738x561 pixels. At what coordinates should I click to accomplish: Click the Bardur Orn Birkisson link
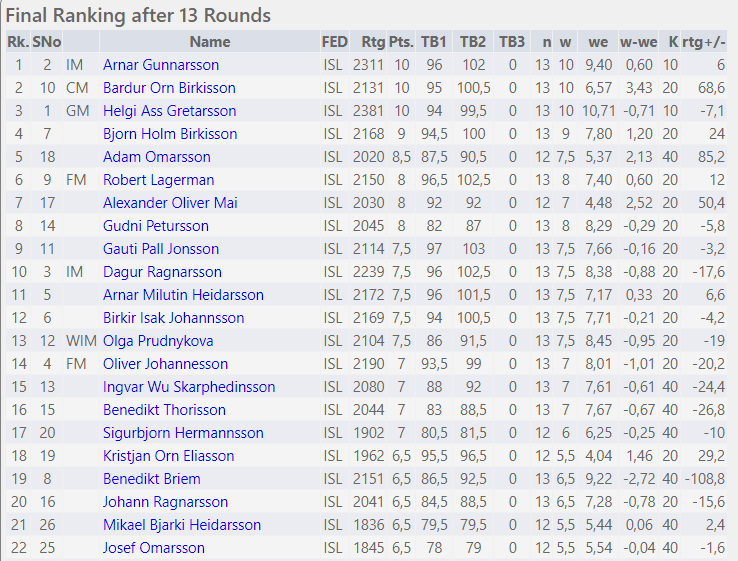tap(170, 88)
